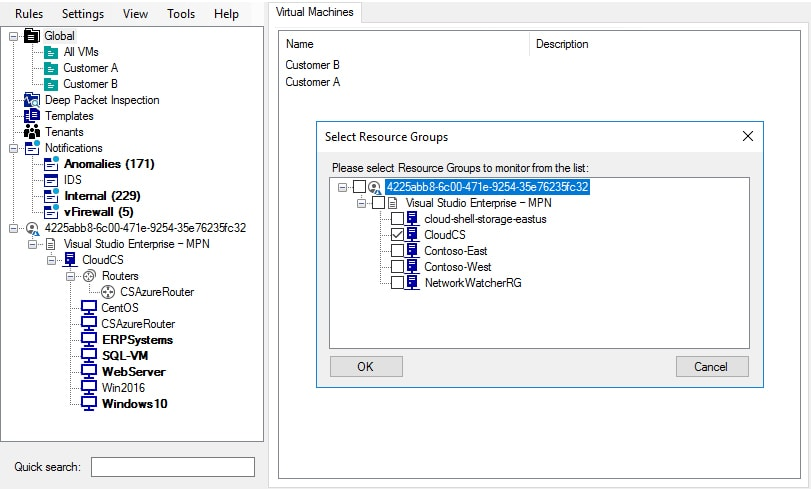Collapse the Notifications tree node
Screen dimensions: 811x489
(x=13, y=149)
